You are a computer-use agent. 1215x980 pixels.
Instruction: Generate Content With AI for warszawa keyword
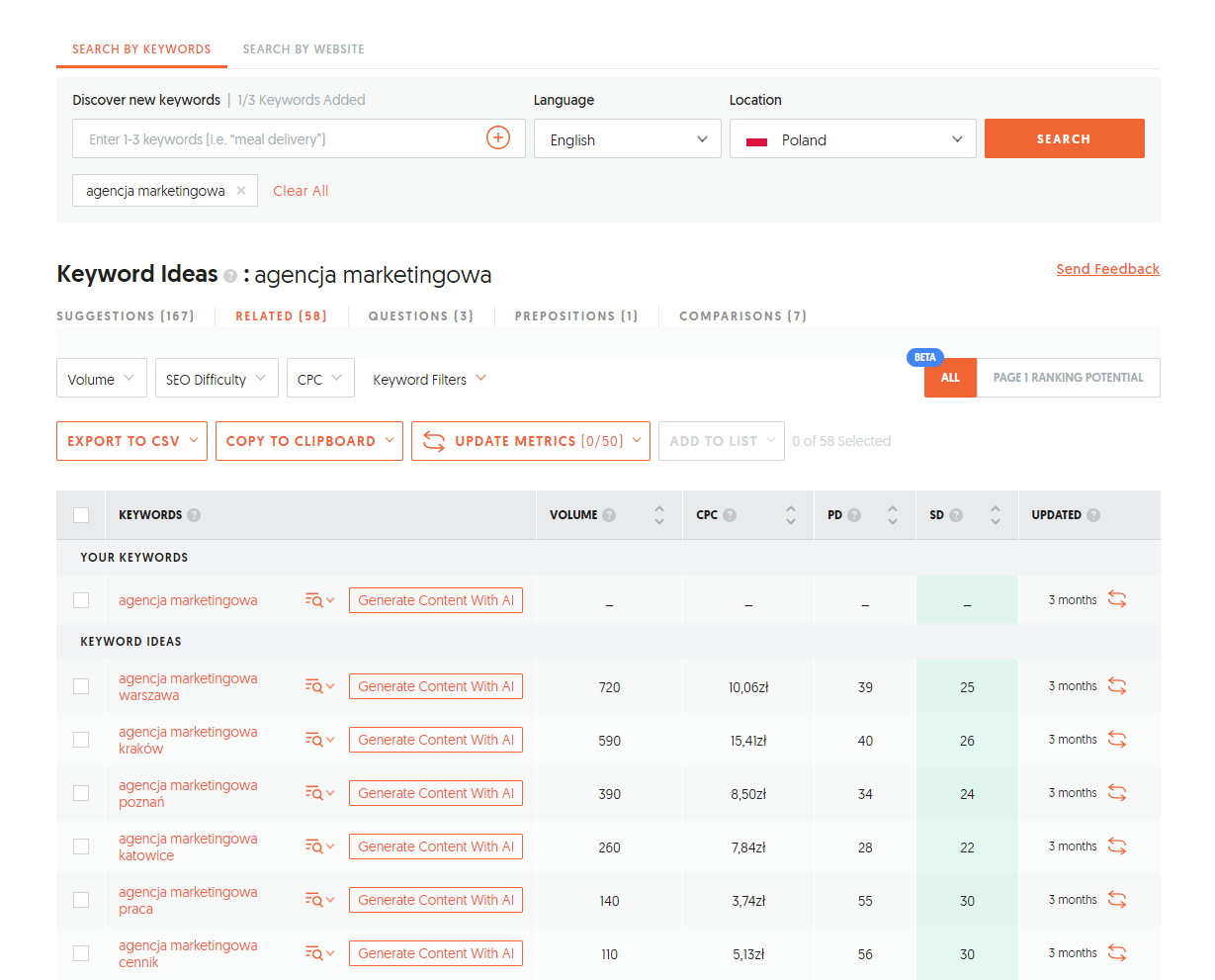(436, 686)
